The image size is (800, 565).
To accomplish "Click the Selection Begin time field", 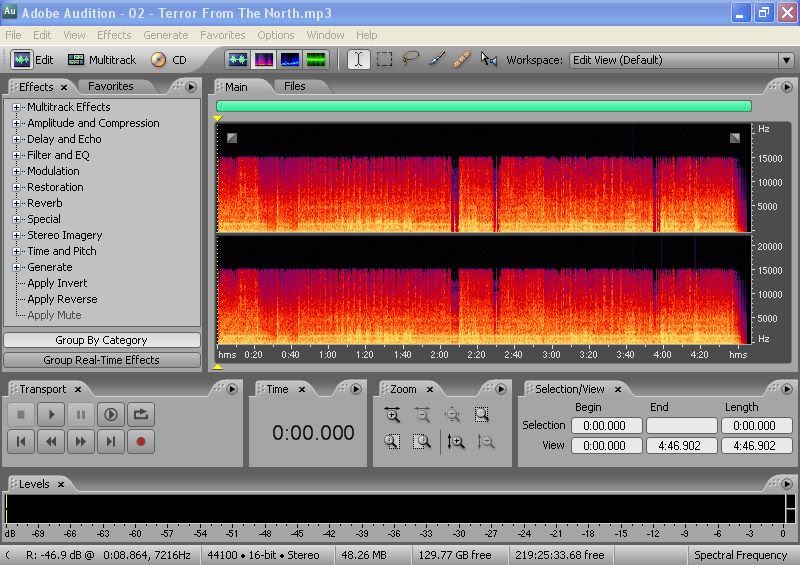I will pyautogui.click(x=607, y=425).
